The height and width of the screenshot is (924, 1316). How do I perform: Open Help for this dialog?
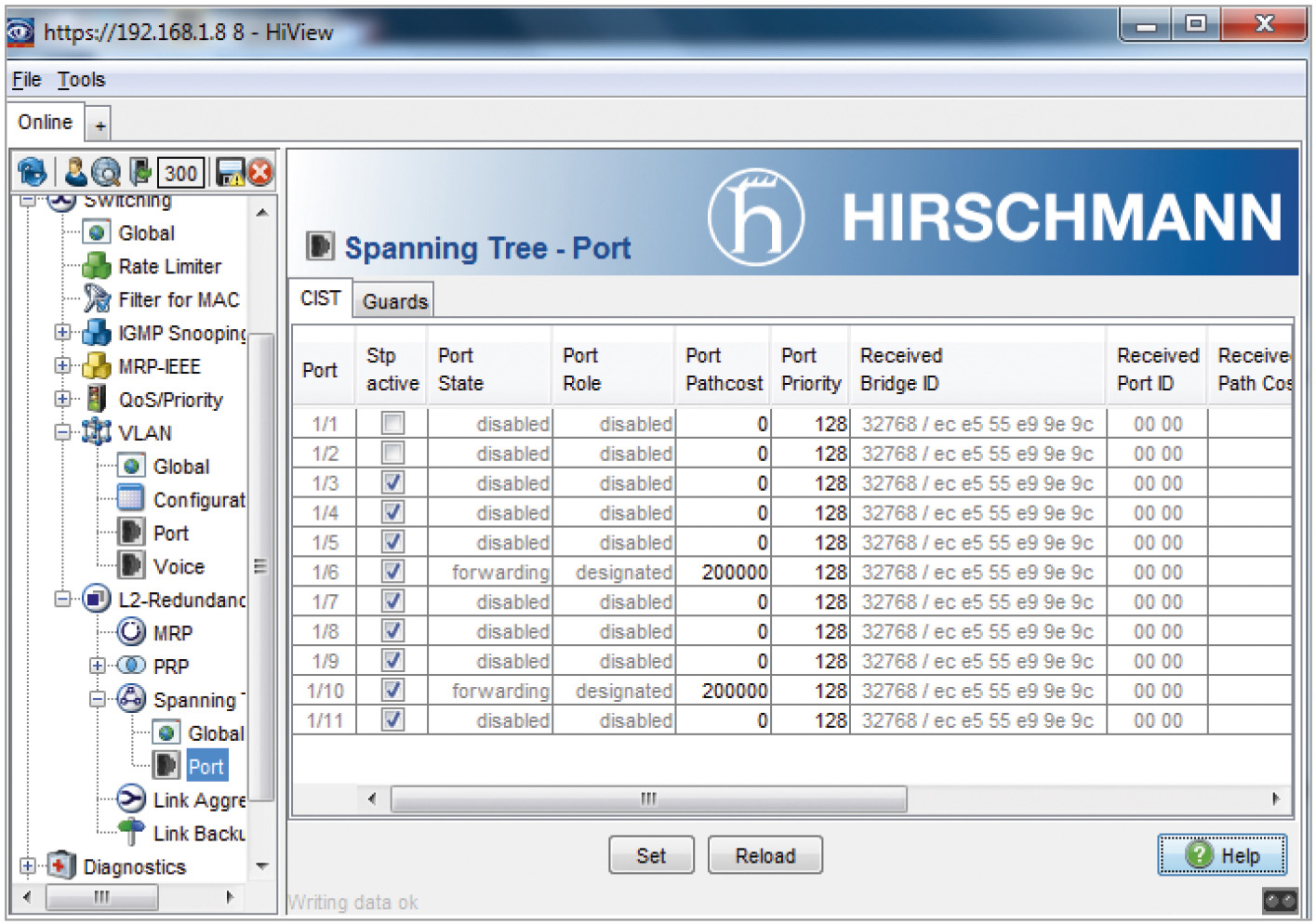1222,854
